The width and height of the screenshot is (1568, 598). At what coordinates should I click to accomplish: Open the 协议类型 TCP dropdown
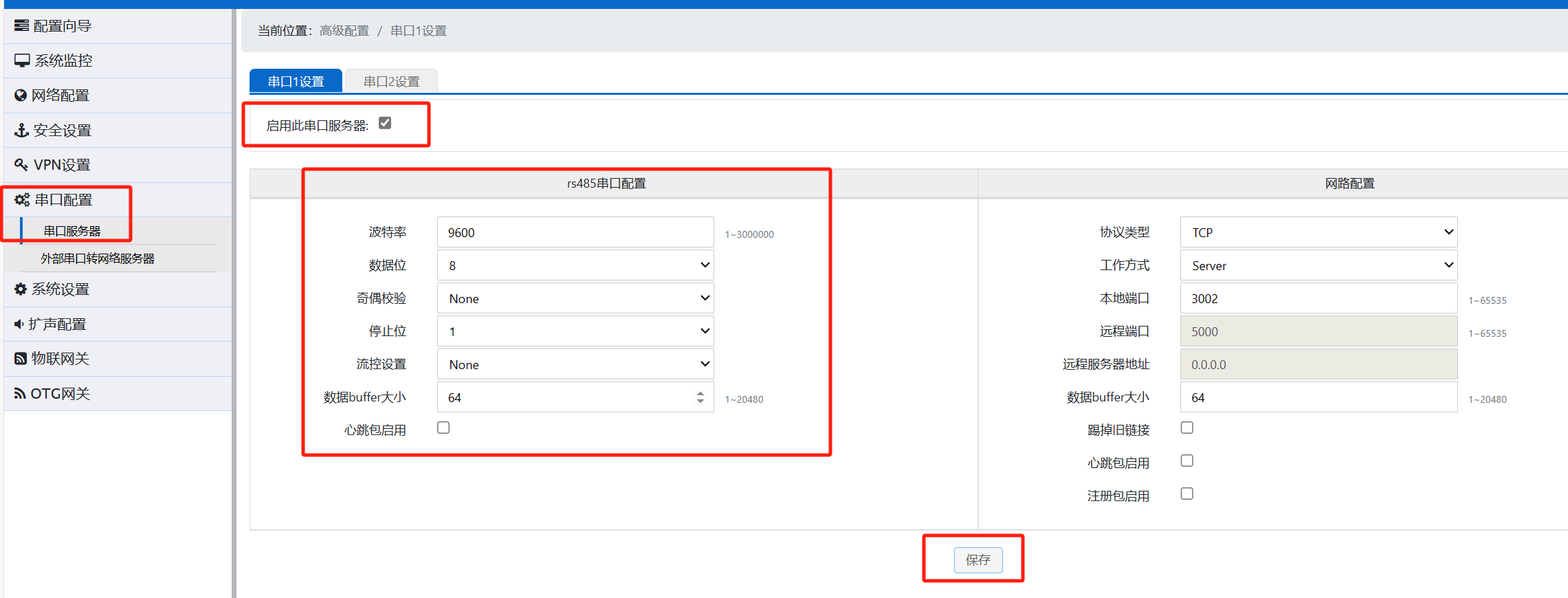pyautogui.click(x=1318, y=232)
